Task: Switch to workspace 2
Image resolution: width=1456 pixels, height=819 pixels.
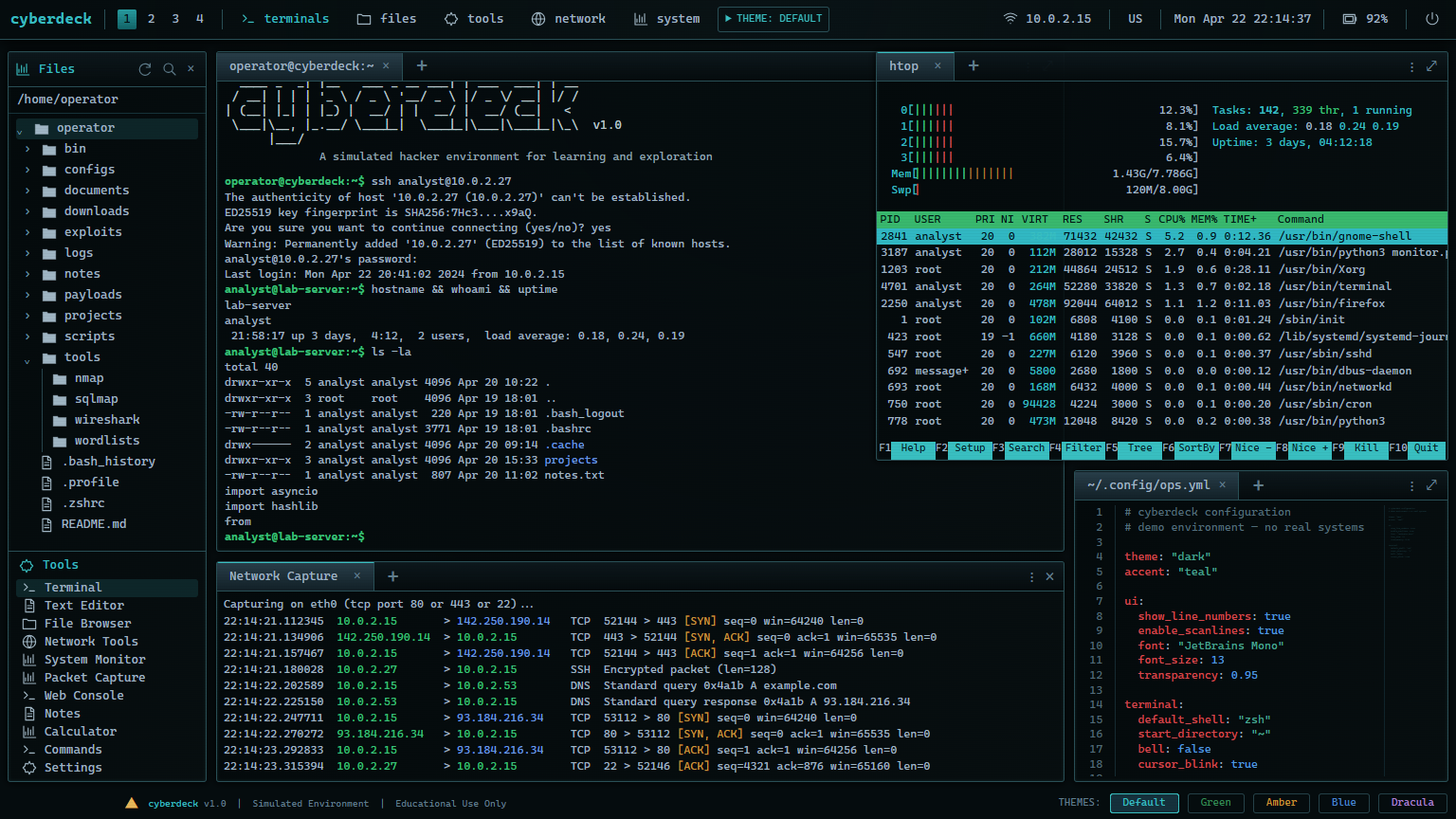Action: click(152, 19)
